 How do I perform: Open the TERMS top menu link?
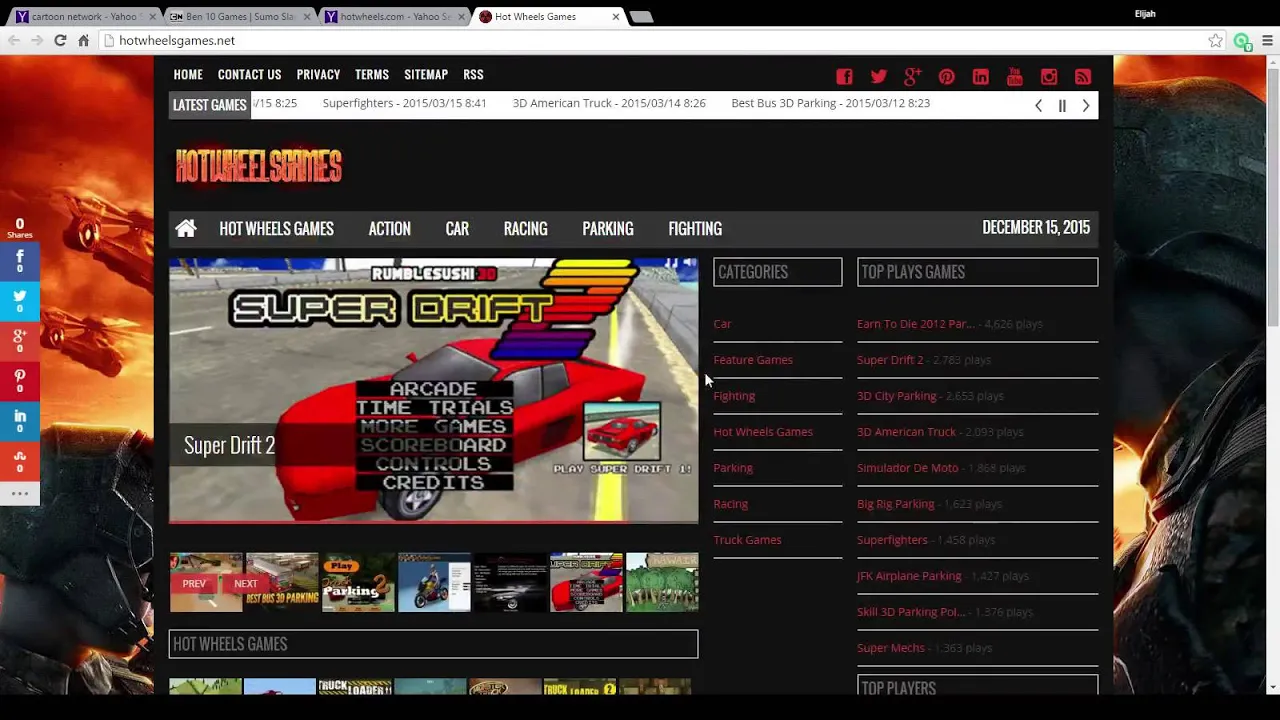[371, 74]
